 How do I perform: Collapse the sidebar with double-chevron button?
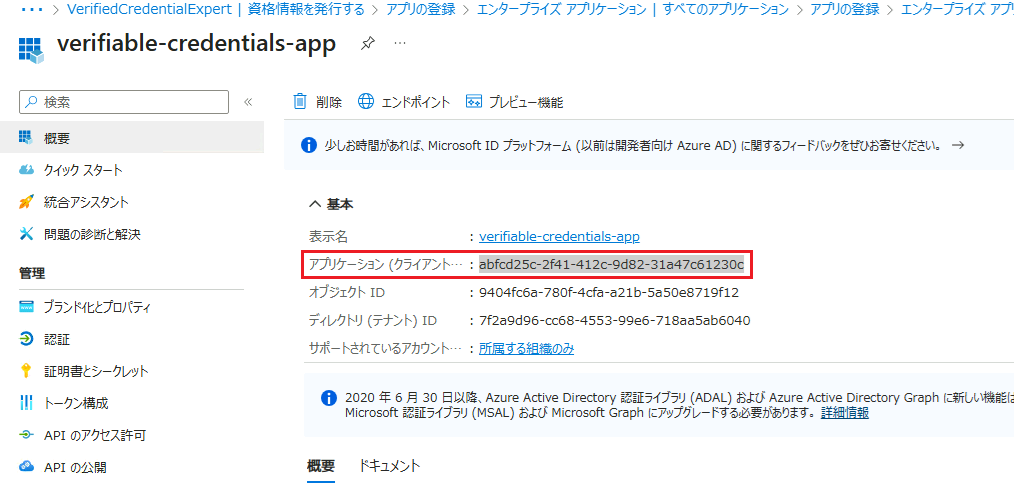[248, 102]
